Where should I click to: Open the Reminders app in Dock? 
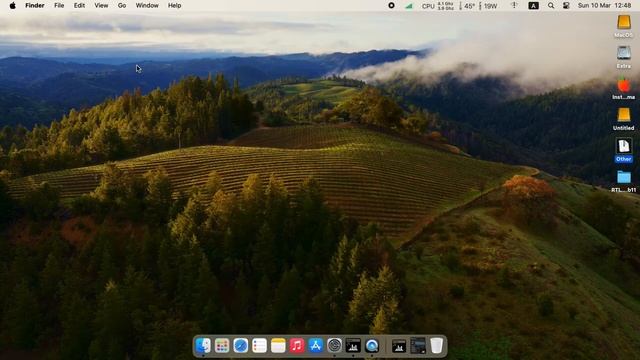tap(260, 346)
